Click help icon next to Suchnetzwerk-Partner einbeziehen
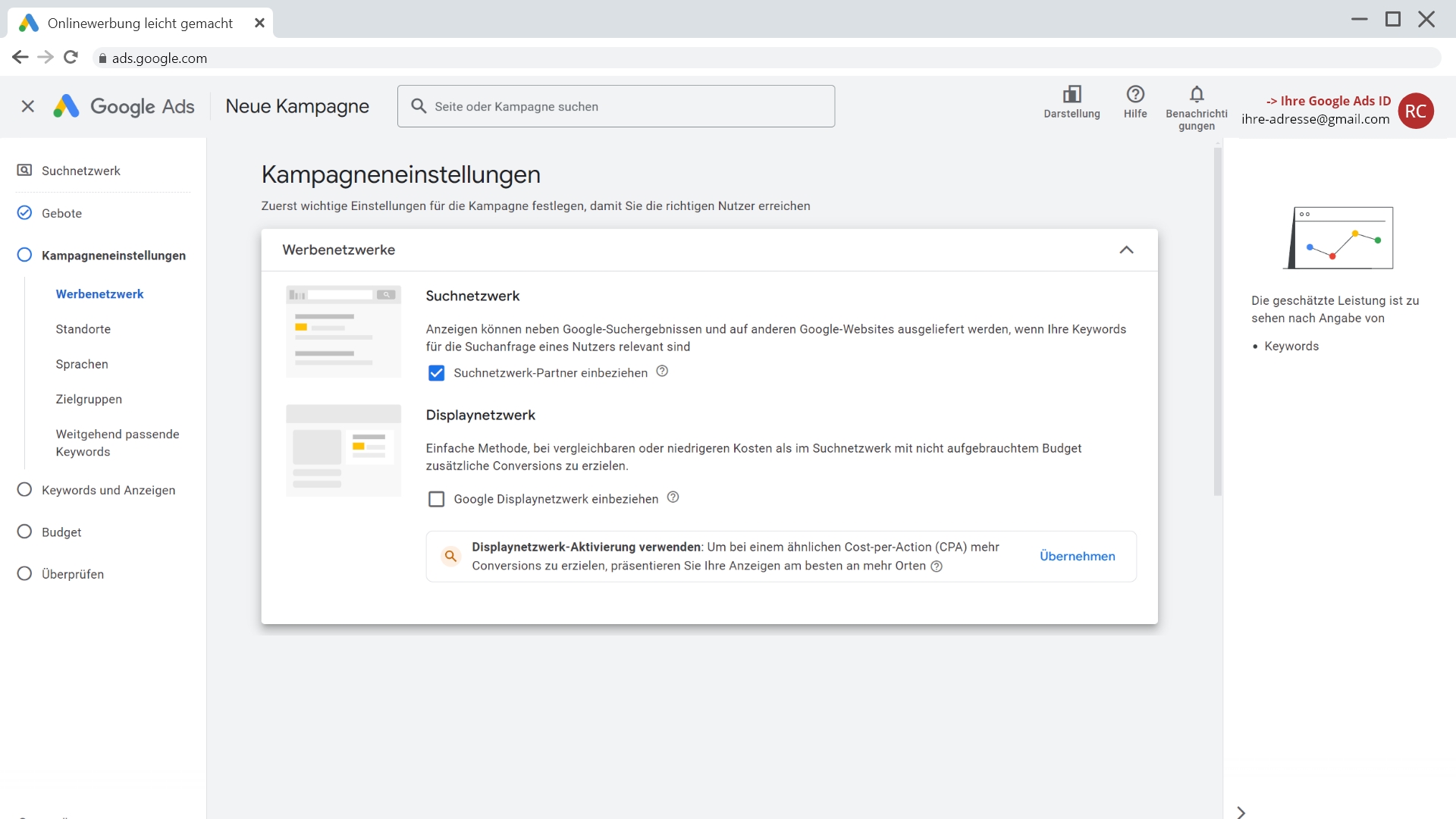Image resolution: width=1456 pixels, height=819 pixels. (662, 372)
